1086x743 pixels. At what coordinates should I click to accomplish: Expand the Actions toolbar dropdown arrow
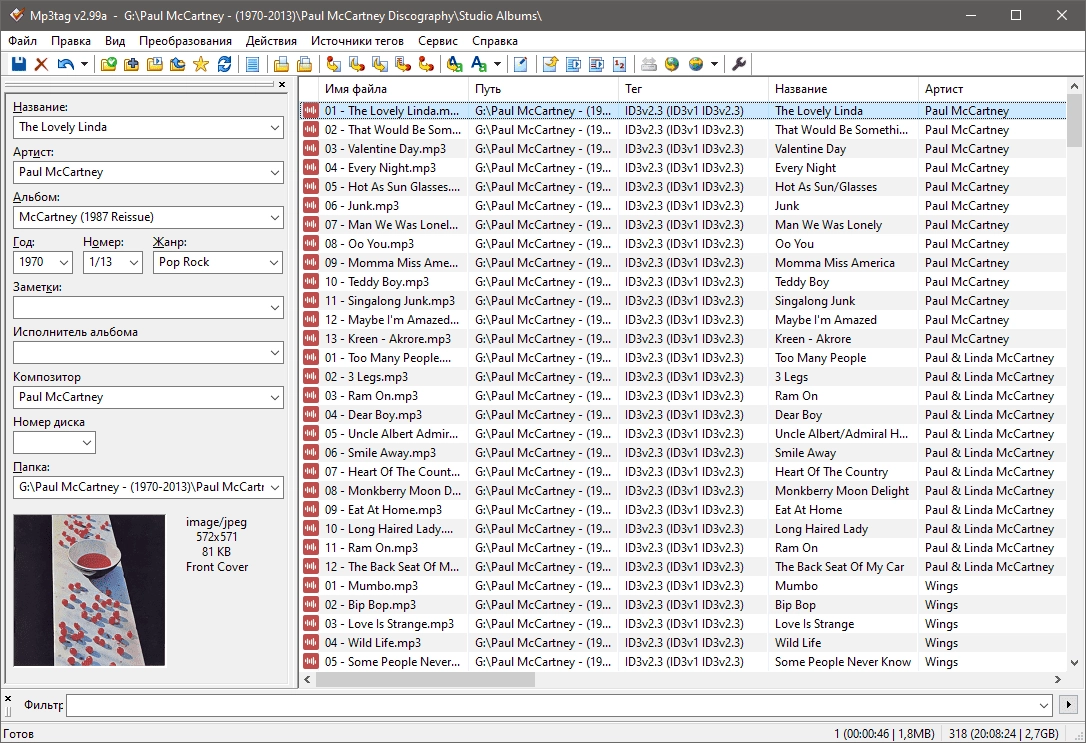tap(497, 64)
